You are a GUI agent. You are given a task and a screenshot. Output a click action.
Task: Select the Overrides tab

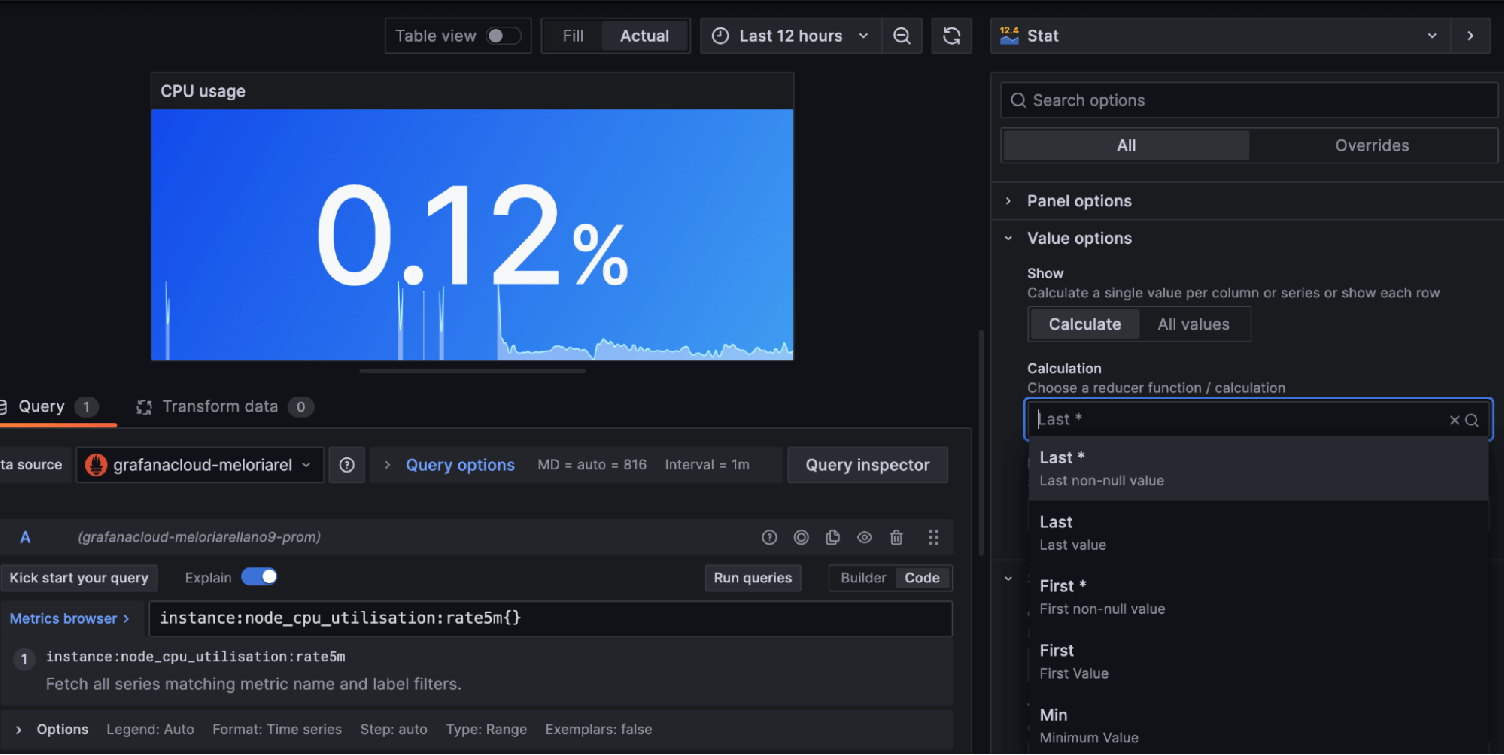1371,146
